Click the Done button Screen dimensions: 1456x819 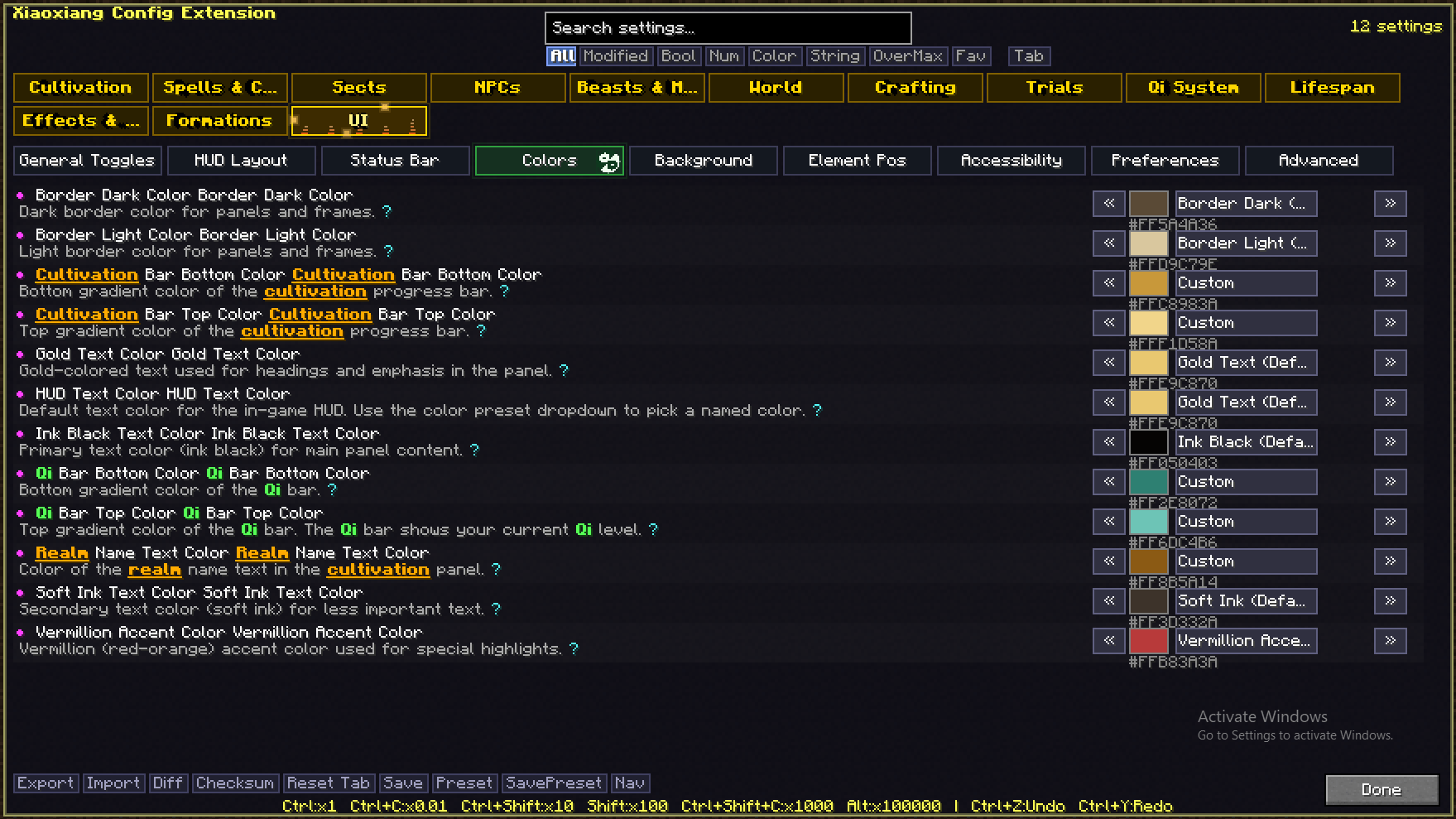1382,790
